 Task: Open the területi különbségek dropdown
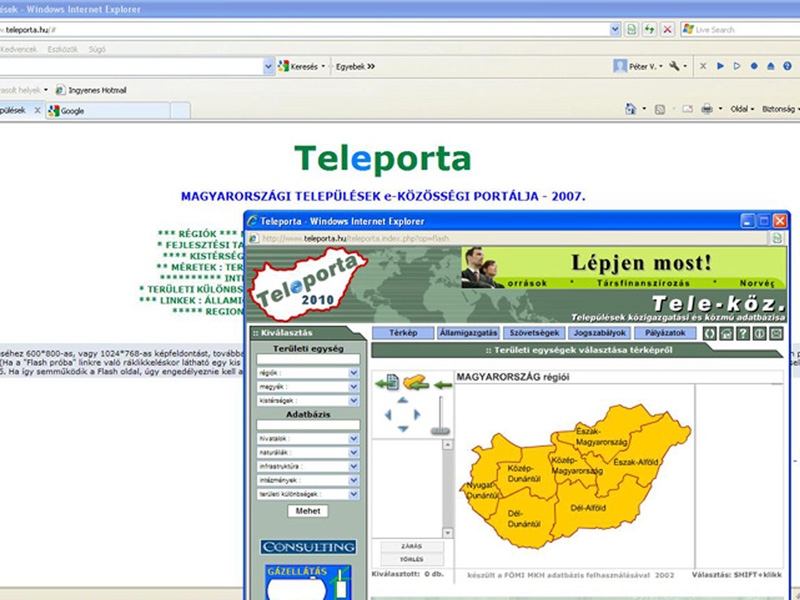point(354,494)
